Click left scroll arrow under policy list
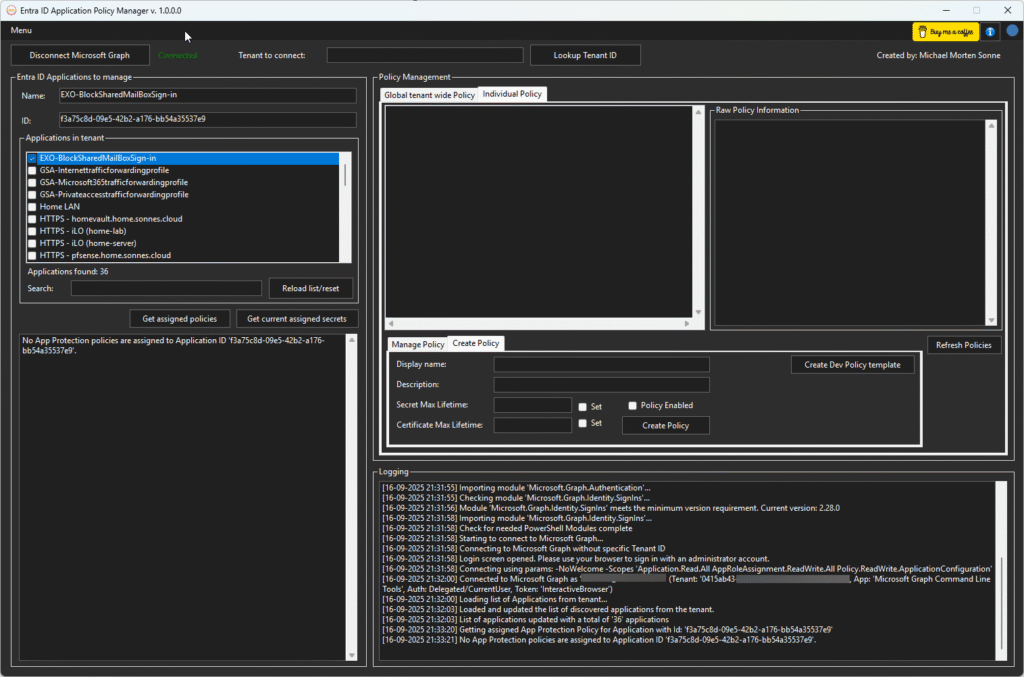The image size is (1024, 677). point(391,323)
